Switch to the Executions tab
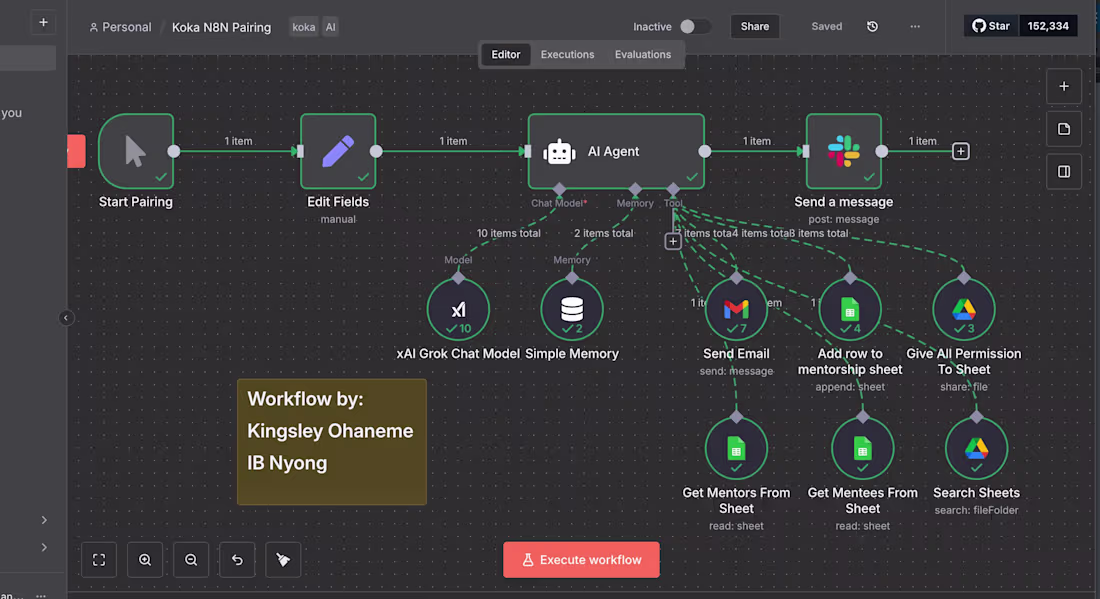 567,54
